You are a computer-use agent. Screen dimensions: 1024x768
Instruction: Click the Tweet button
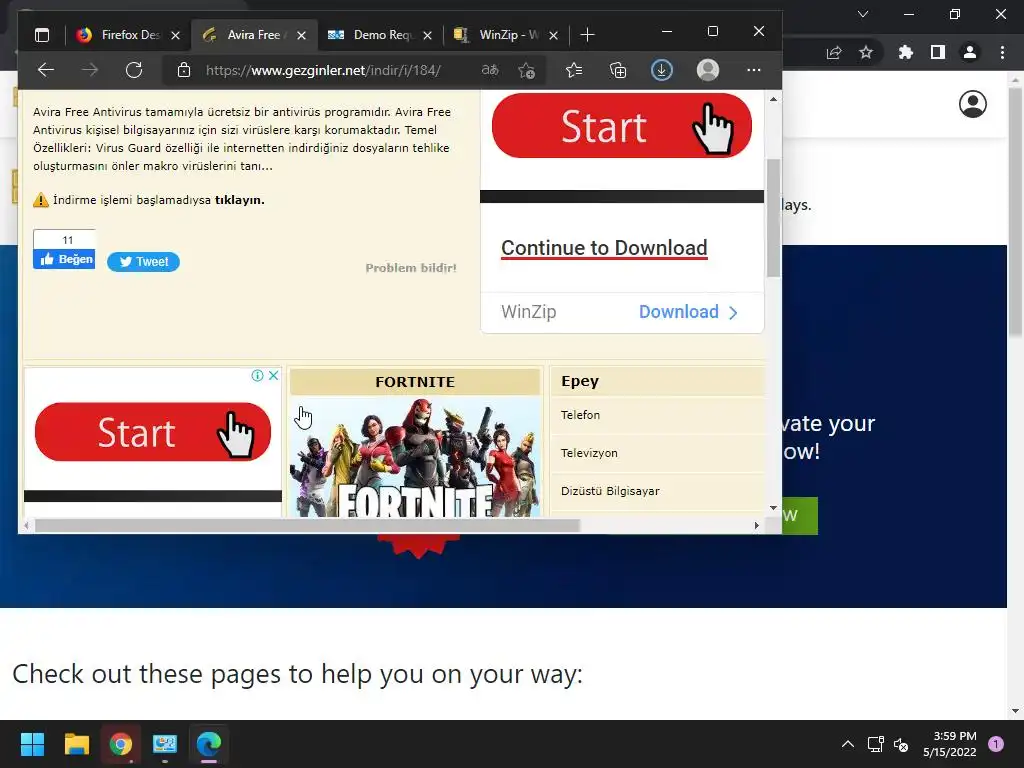click(143, 262)
